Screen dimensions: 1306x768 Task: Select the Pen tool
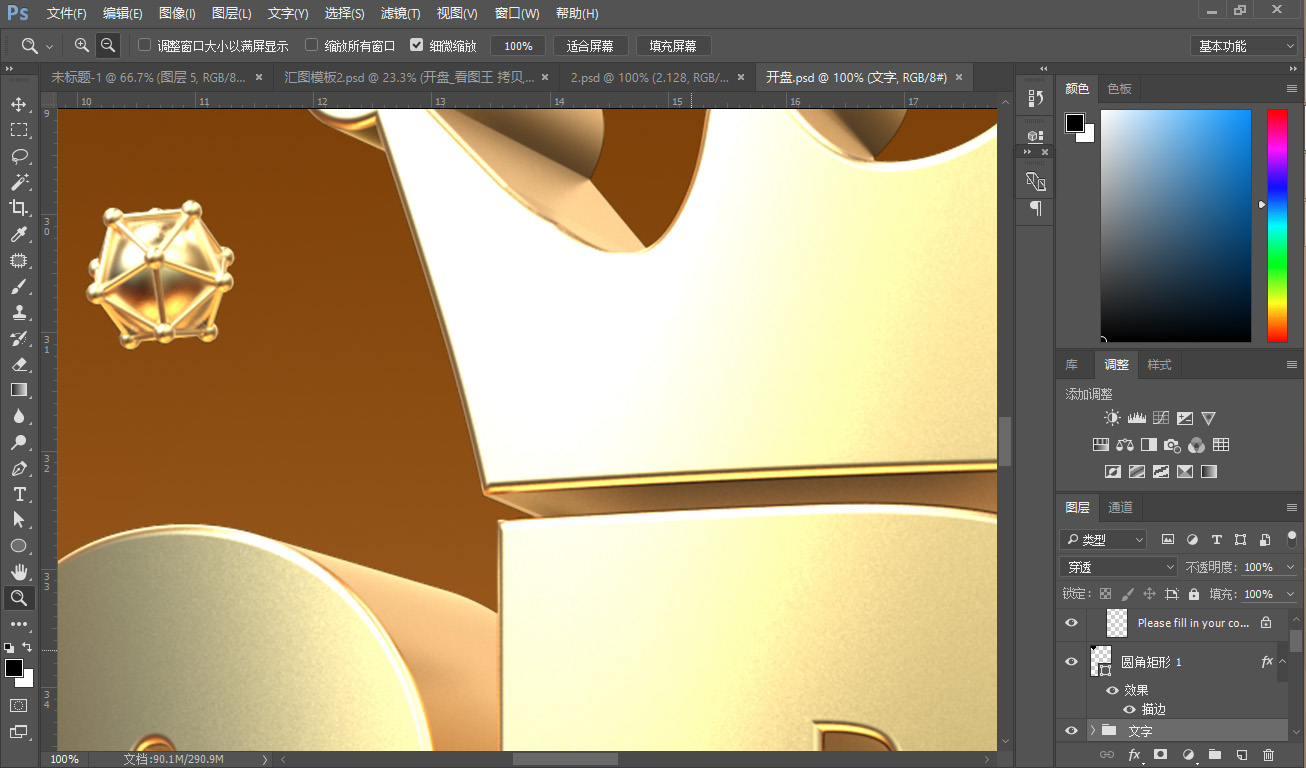[x=18, y=468]
